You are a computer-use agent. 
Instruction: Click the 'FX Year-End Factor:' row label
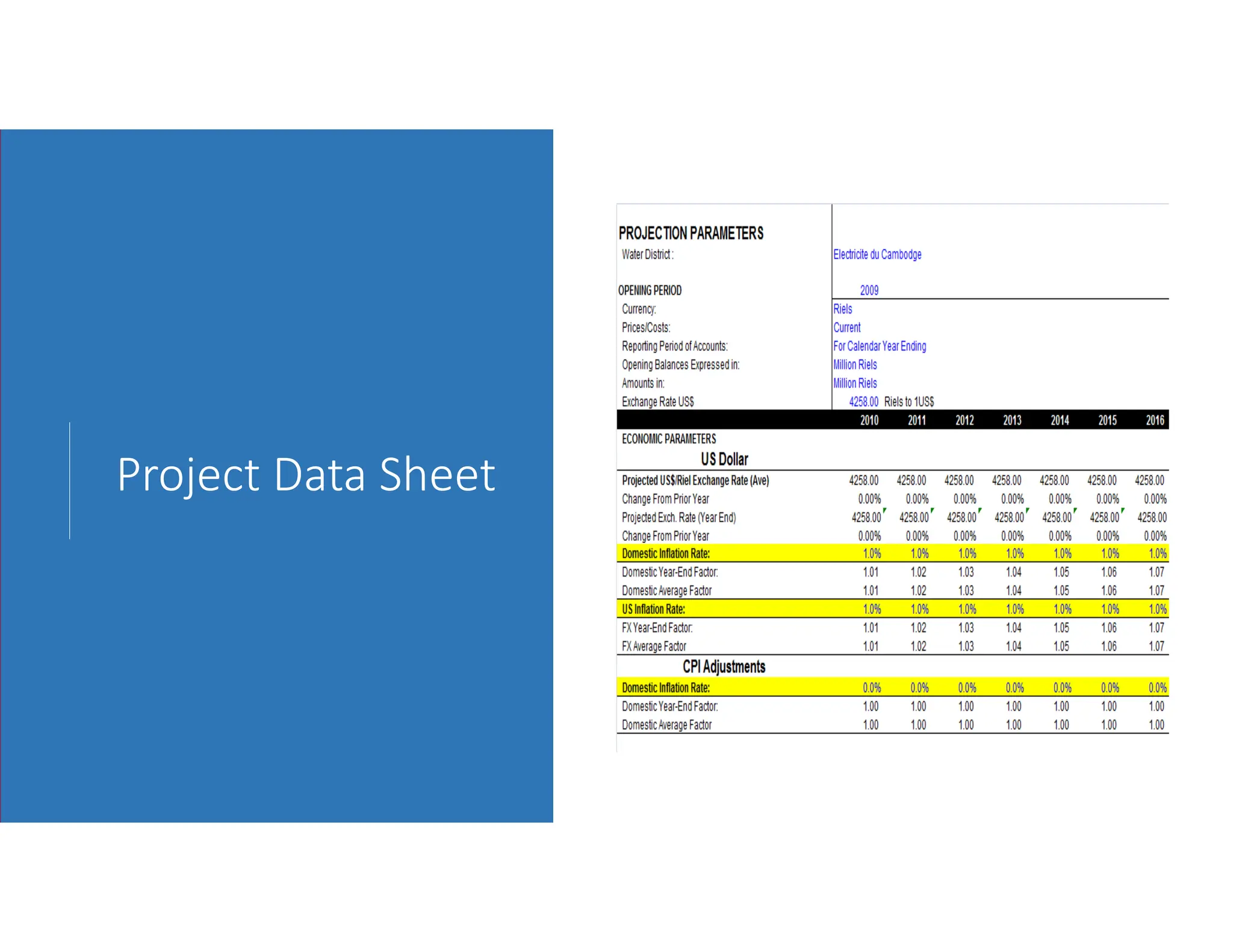tap(657, 628)
